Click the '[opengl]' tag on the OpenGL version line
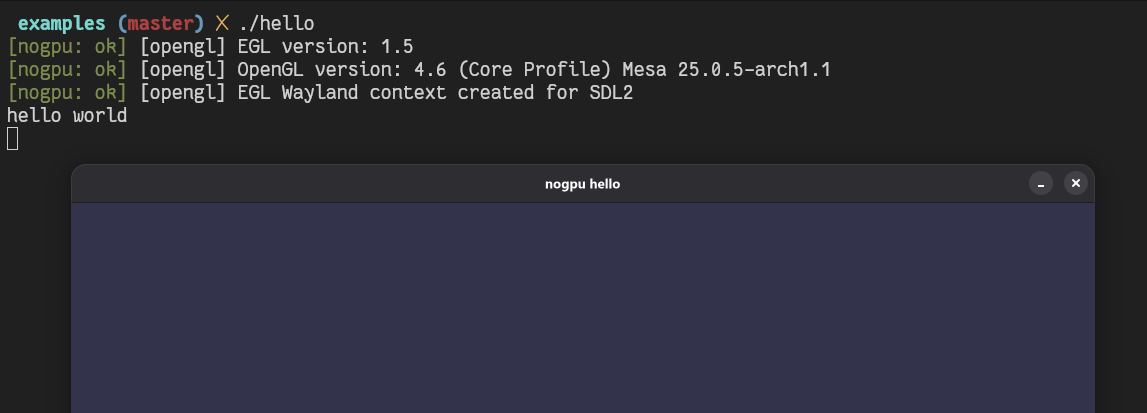Viewport: 1147px width, 413px height. [x=183, y=69]
